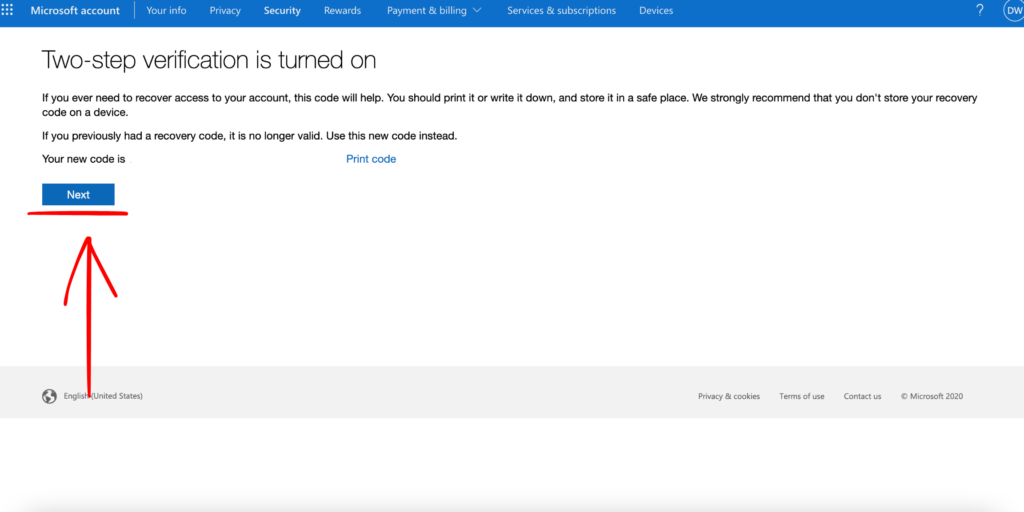Switch to the Privacy tab

coord(225,11)
